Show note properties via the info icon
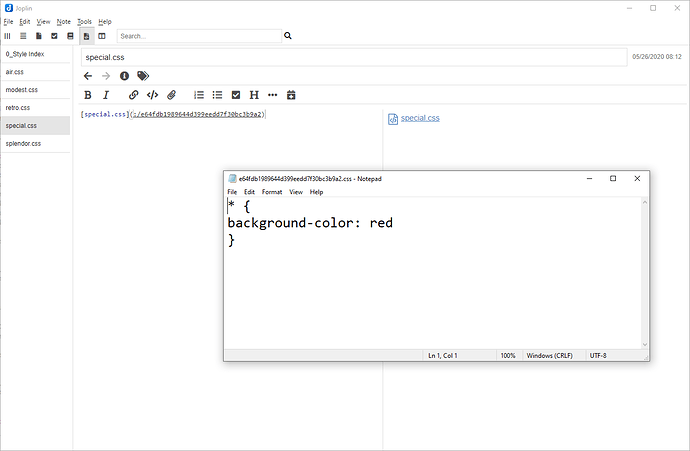This screenshot has width=690, height=451. [x=125, y=75]
